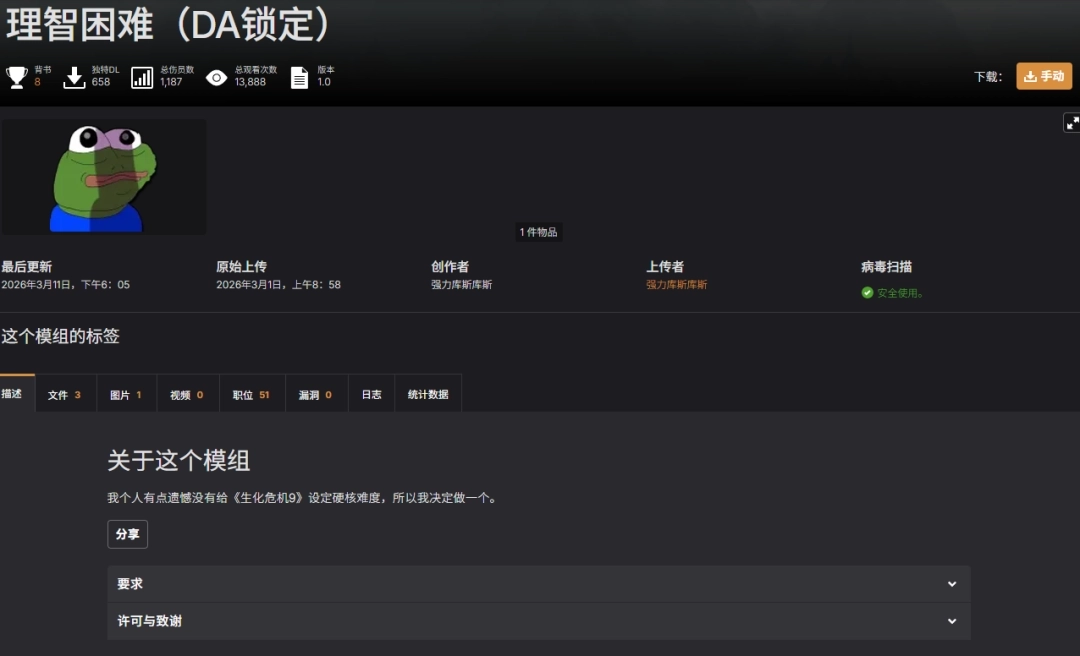
Task: View the 日志 logs tab
Action: (x=371, y=395)
